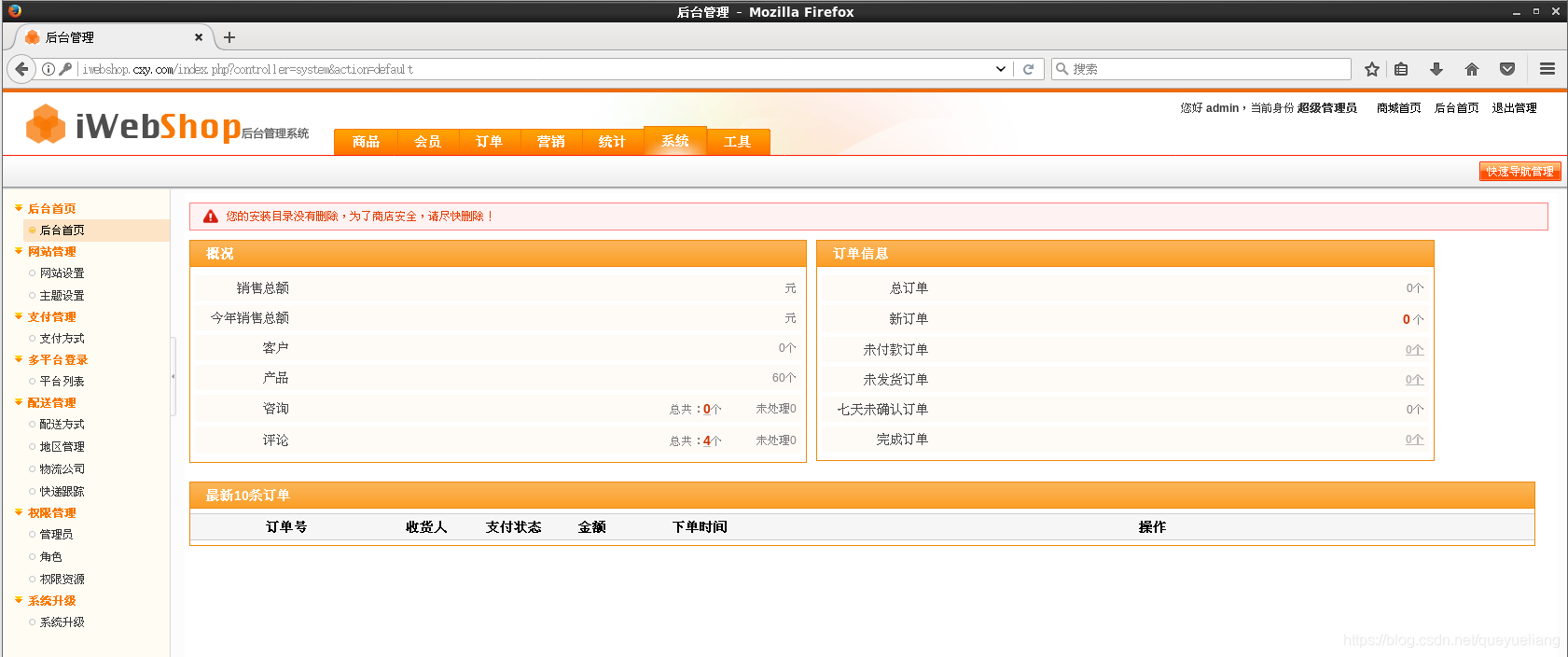
Task: Click 退出管理 to log out
Action: coord(1514,108)
